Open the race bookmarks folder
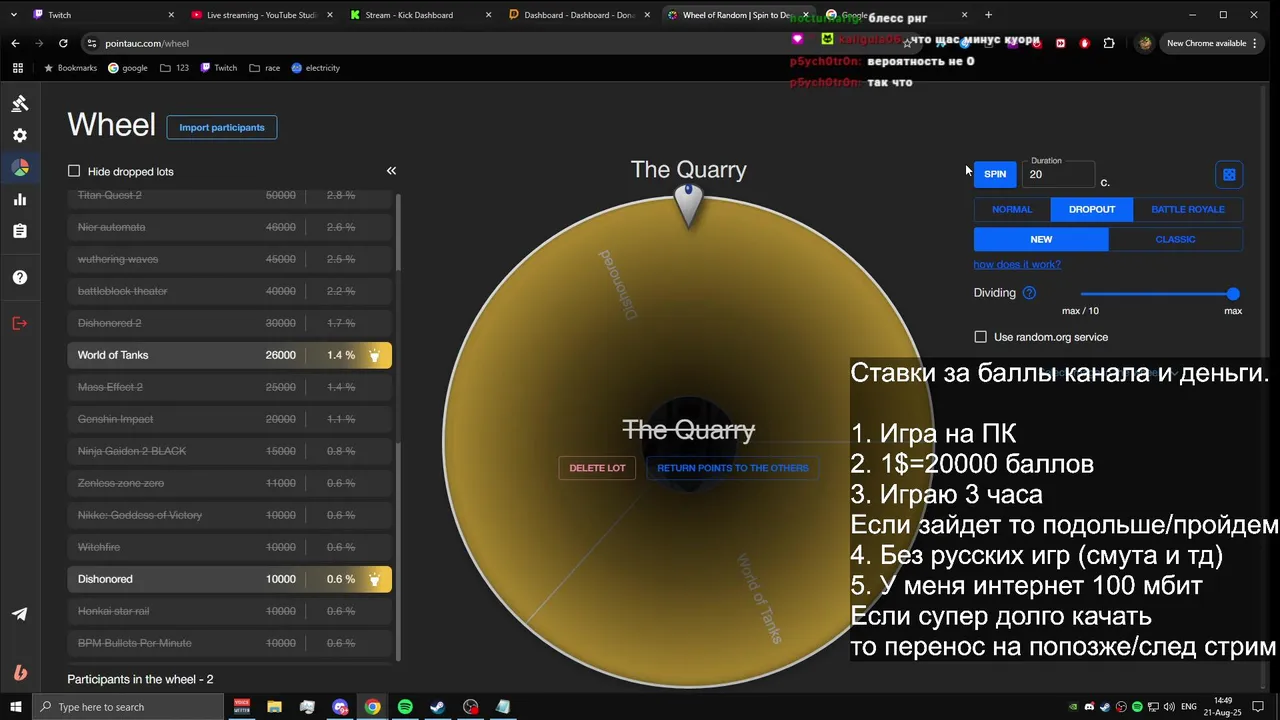This screenshot has width=1280, height=720. [265, 68]
